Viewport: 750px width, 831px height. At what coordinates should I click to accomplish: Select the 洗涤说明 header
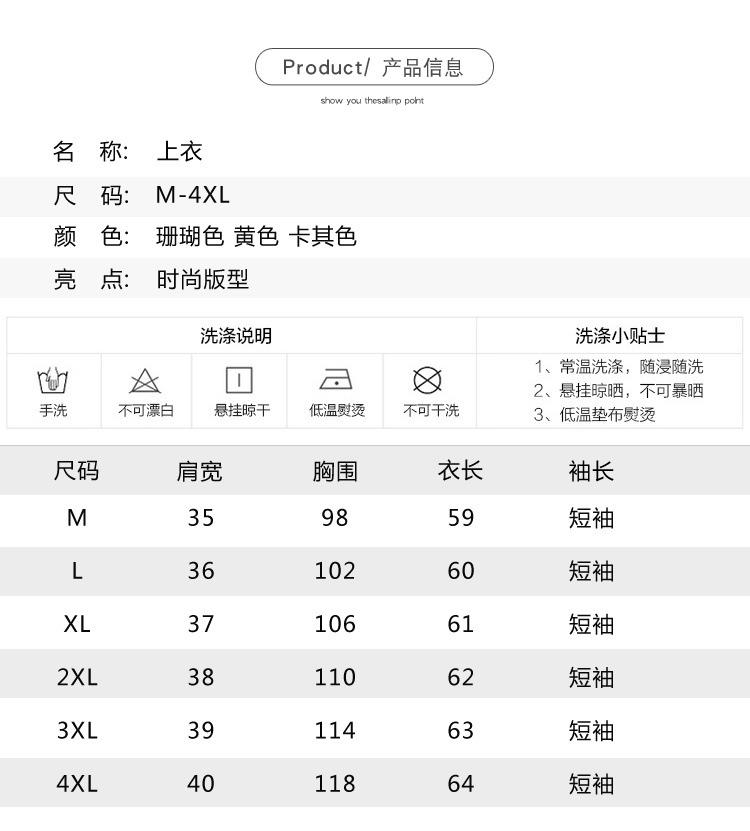pos(236,336)
